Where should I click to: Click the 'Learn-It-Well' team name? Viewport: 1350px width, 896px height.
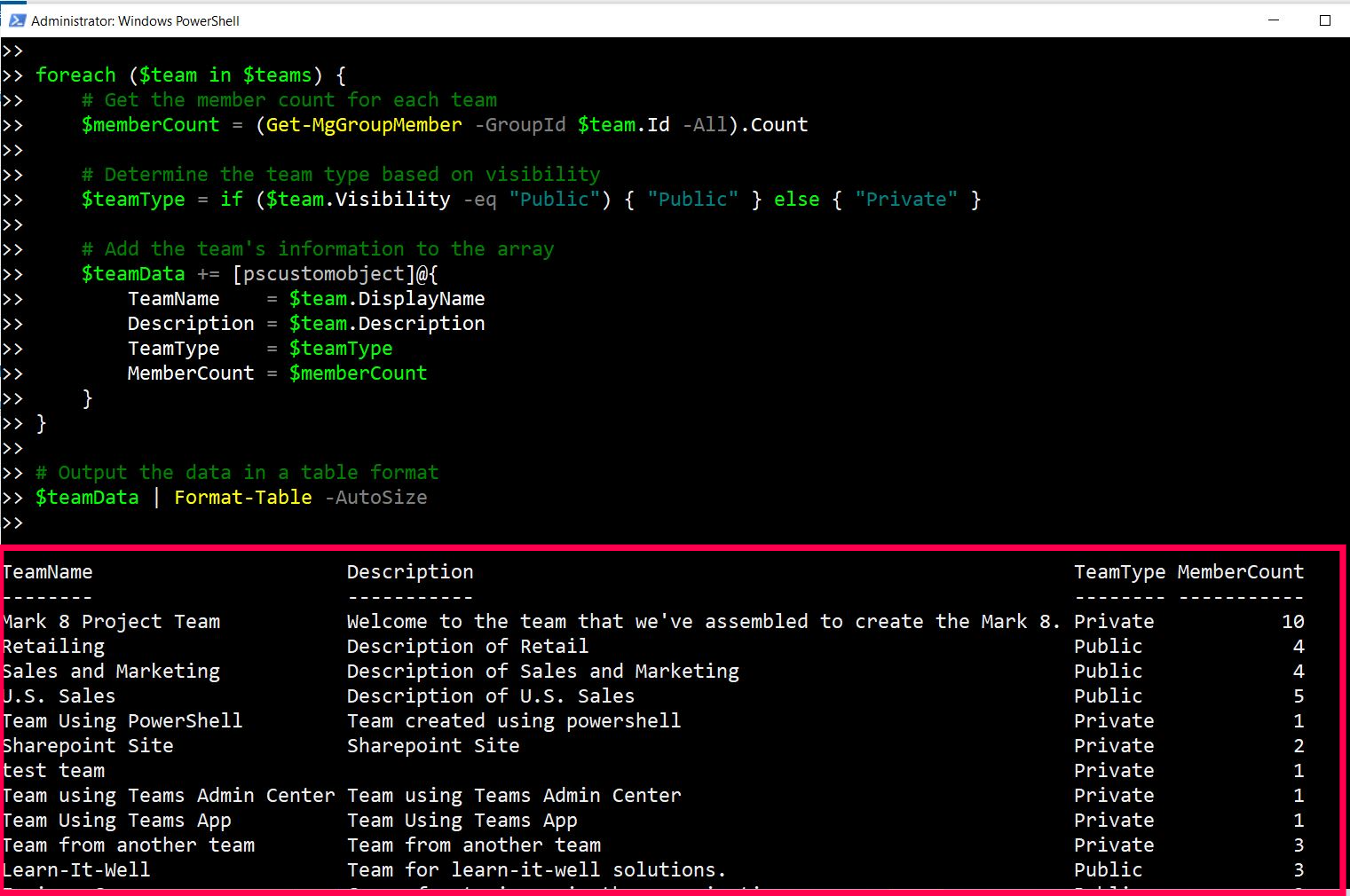(76, 870)
